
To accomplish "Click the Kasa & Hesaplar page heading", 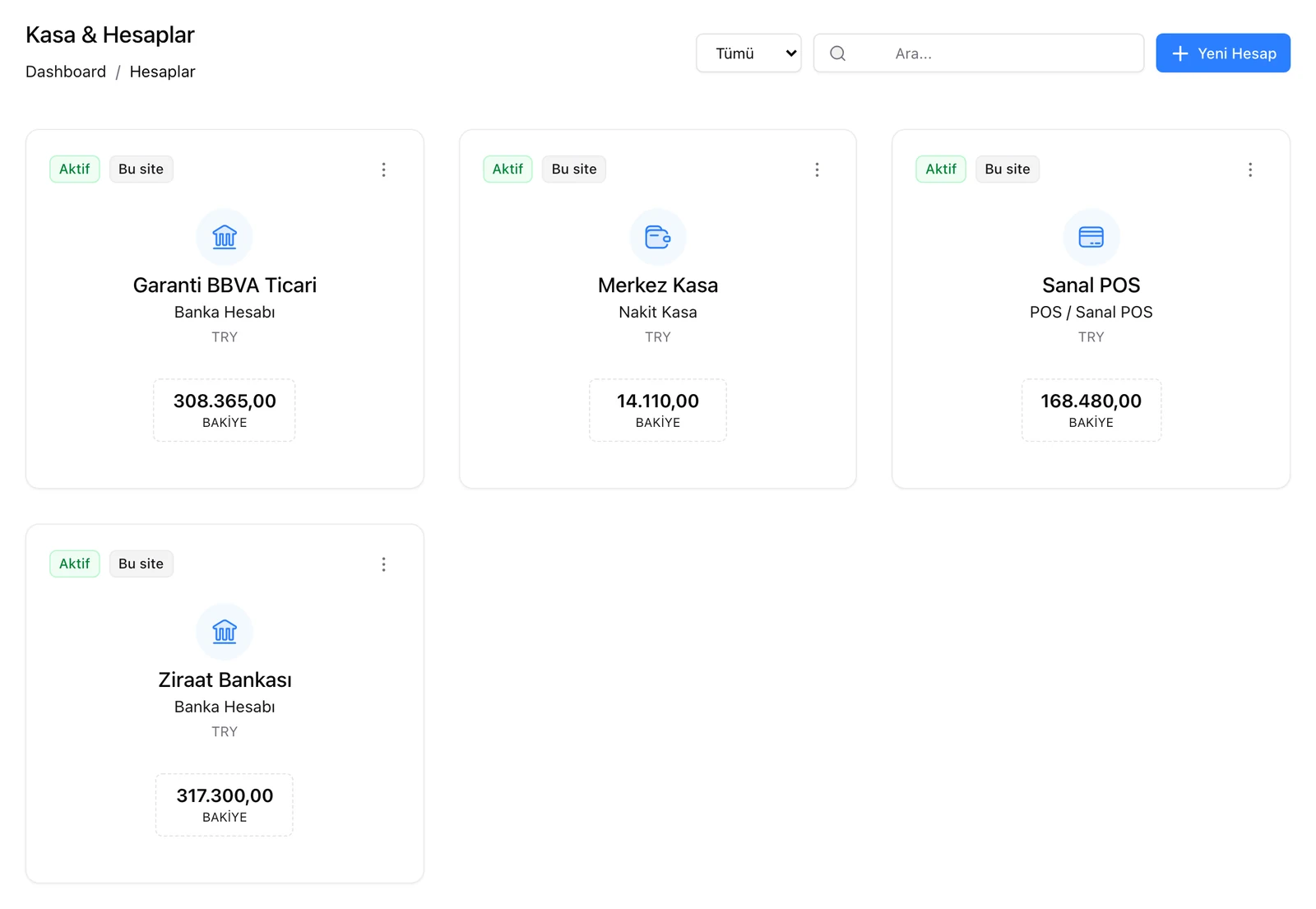I will [110, 35].
